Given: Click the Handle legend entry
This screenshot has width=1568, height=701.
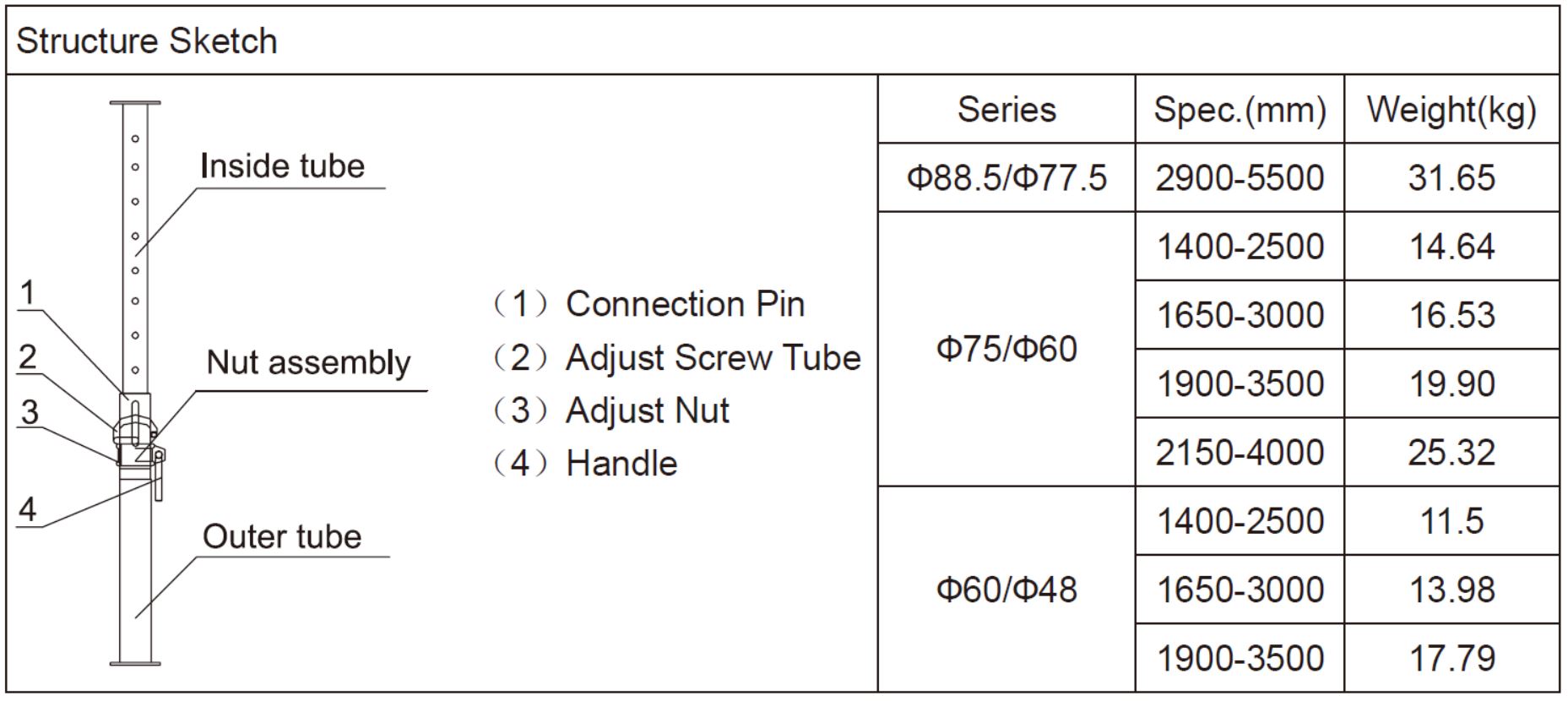Looking at the screenshot, I should (584, 464).
